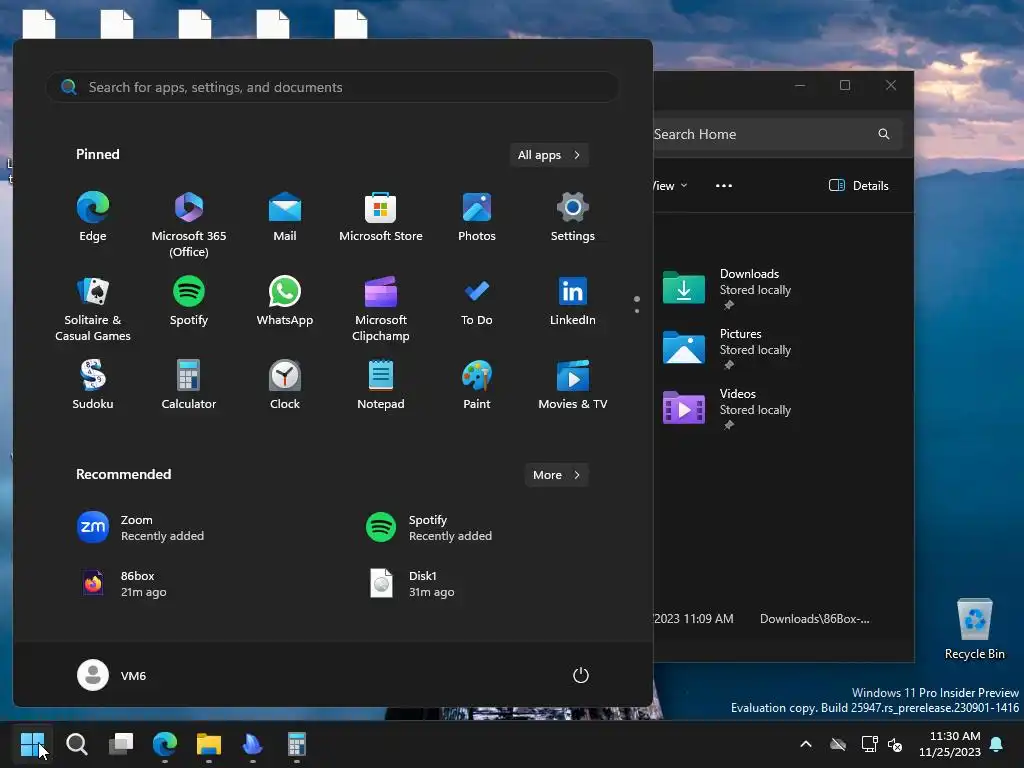Open recommended Zoom app
The width and height of the screenshot is (1024, 768).
141,528
